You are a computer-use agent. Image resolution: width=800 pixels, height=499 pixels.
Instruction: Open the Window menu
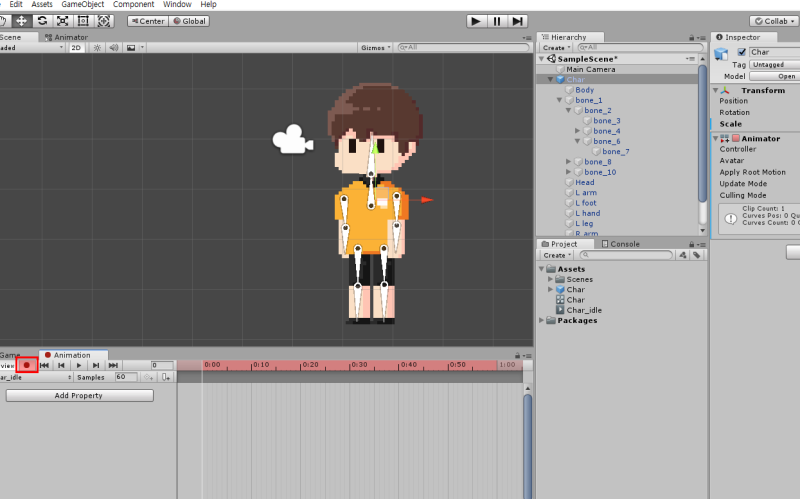click(177, 4)
